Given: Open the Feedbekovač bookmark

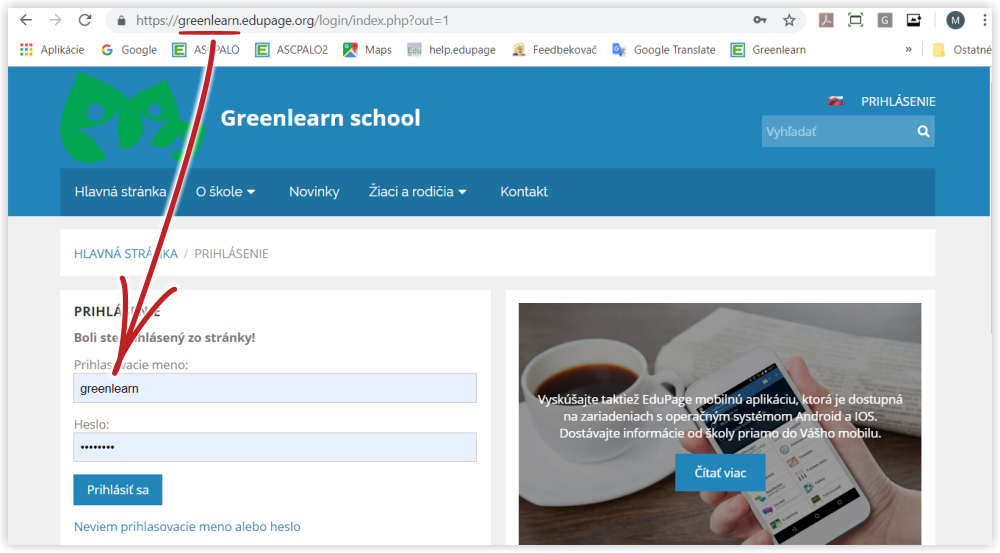Looking at the screenshot, I should pos(554,50).
